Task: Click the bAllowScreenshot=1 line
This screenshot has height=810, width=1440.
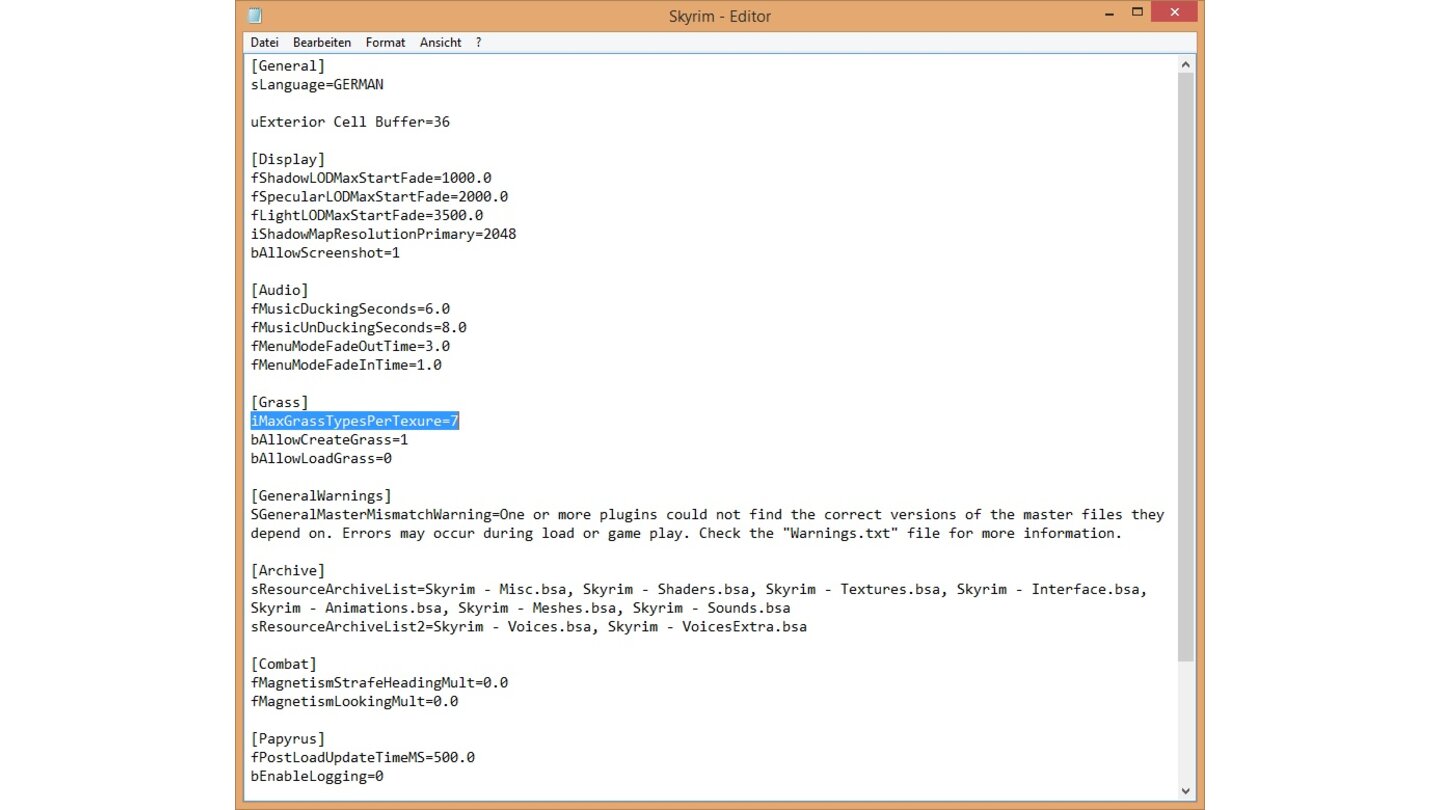Action: pyautogui.click(x=325, y=253)
